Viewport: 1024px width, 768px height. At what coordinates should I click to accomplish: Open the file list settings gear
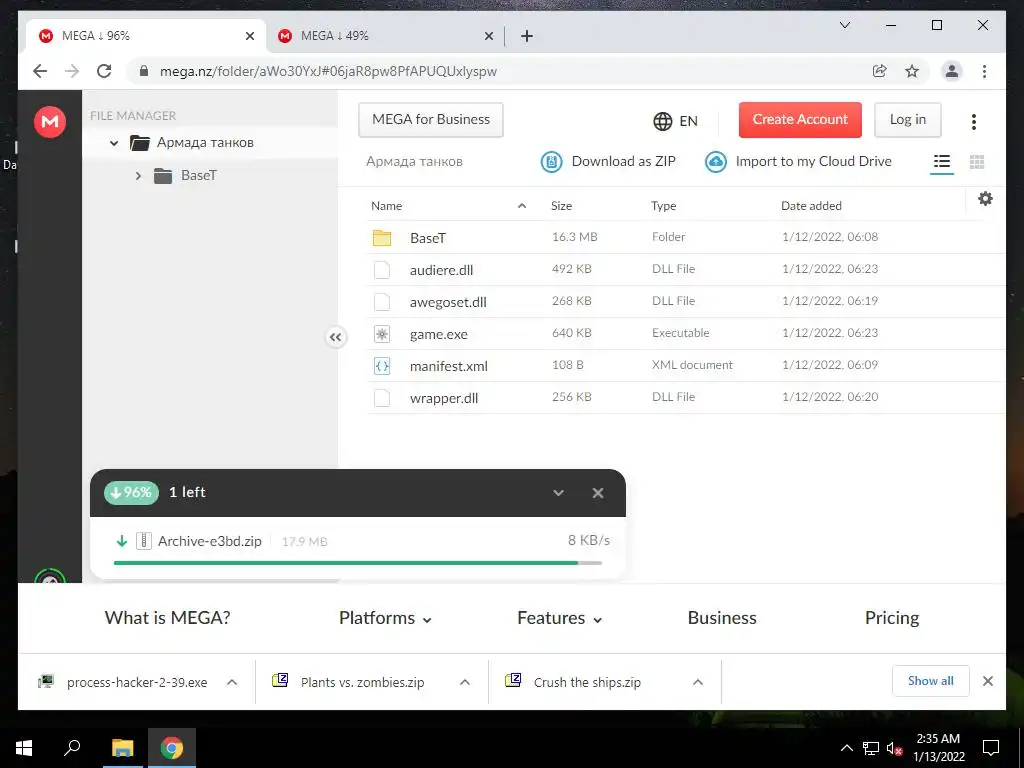985,199
